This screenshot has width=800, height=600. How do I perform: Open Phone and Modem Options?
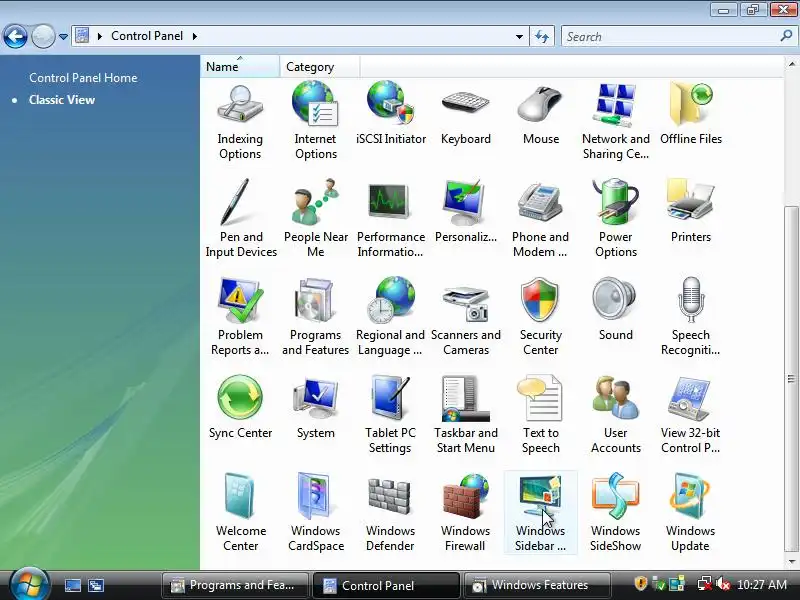tap(540, 219)
